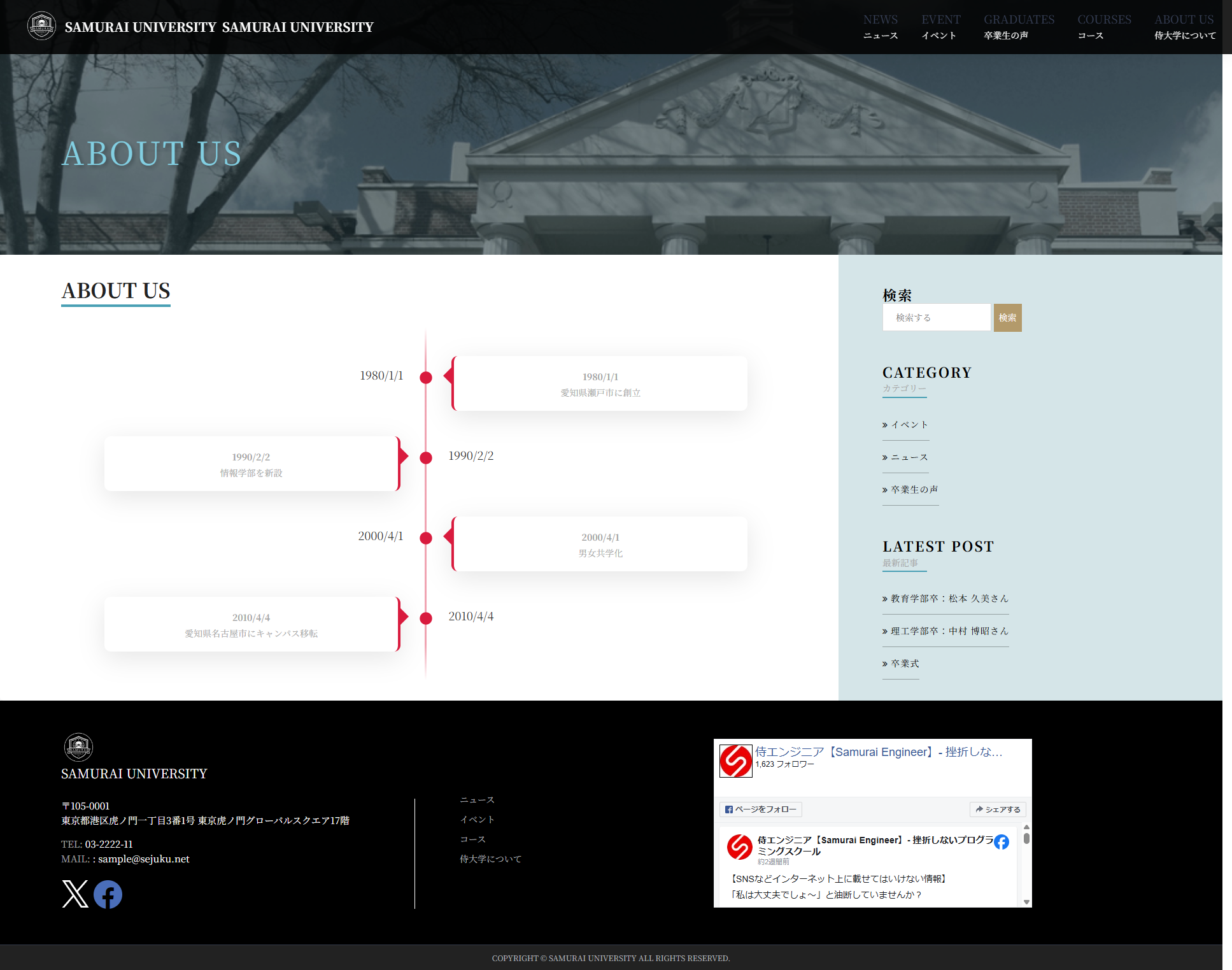The width and height of the screenshot is (1232, 970).
Task: Open the NEWS ニュース menu item
Action: [x=881, y=27]
